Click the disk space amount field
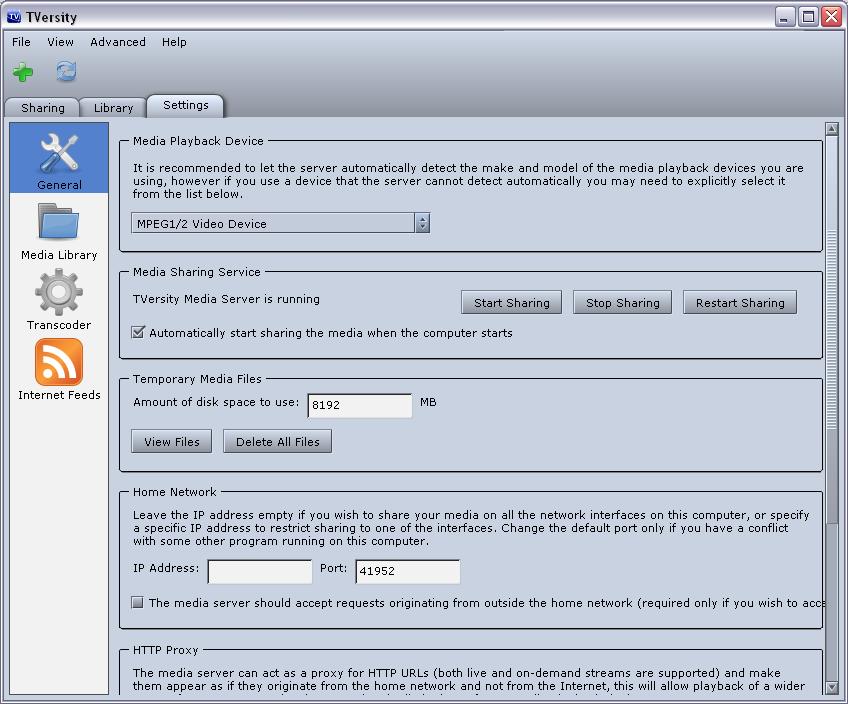 tap(360, 406)
